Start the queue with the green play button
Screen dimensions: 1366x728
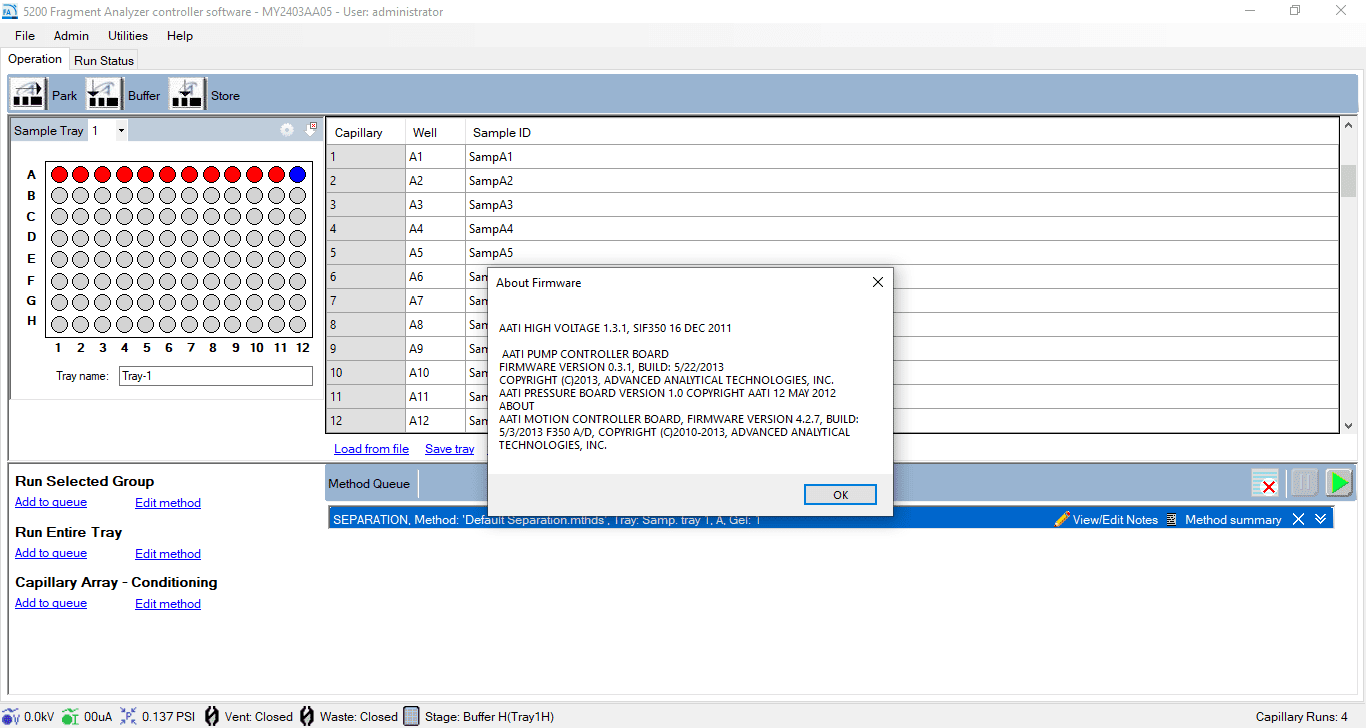(x=1338, y=483)
